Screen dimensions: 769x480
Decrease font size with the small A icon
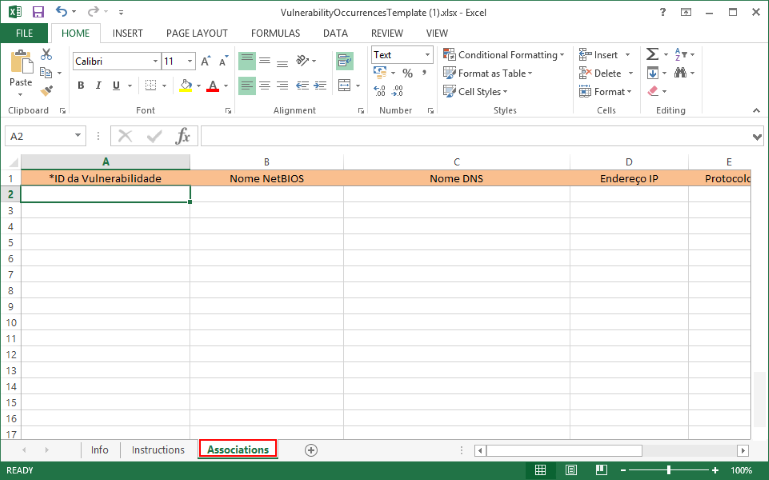pyautogui.click(x=224, y=61)
